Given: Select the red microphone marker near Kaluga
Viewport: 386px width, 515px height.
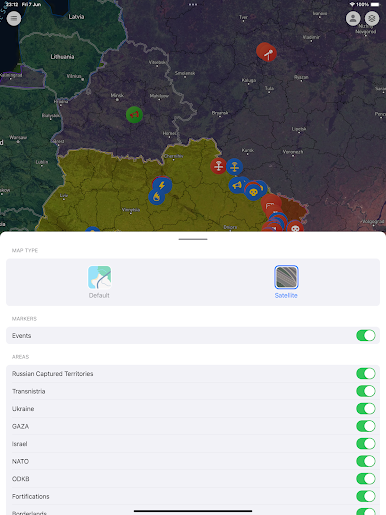Looking at the screenshot, I should (x=268, y=53).
